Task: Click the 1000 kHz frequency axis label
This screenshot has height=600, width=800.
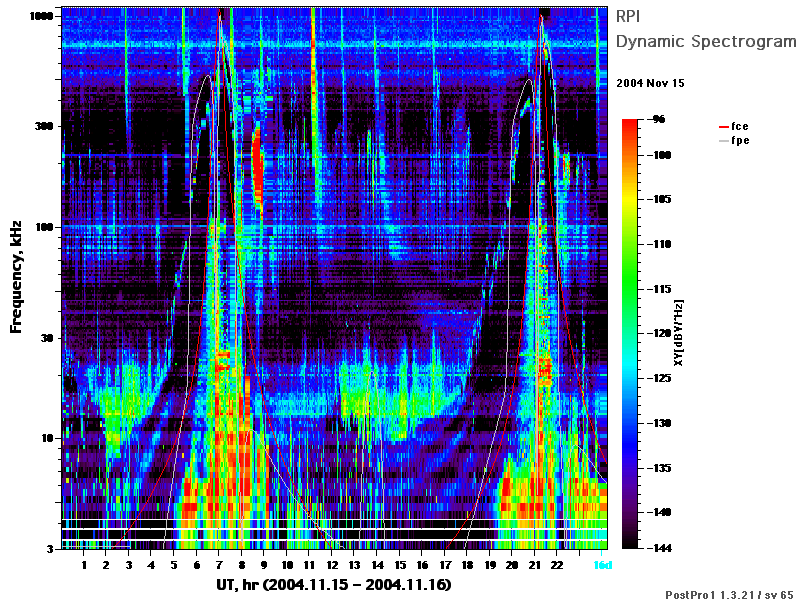Action: tap(41, 16)
